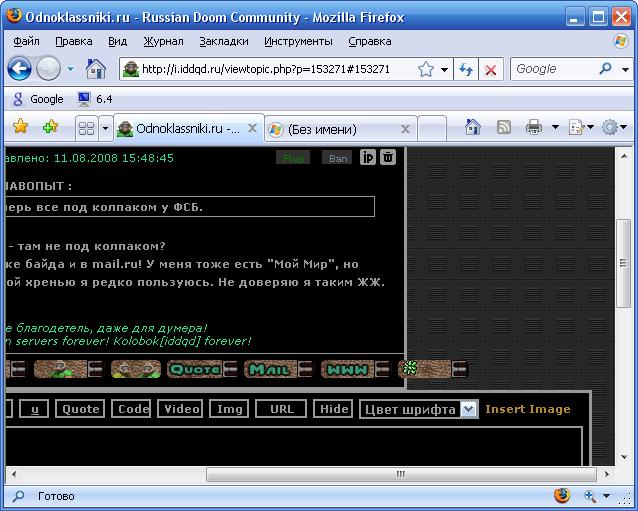Open the gear tools dropdown
The width and height of the screenshot is (638, 511).
[611, 127]
